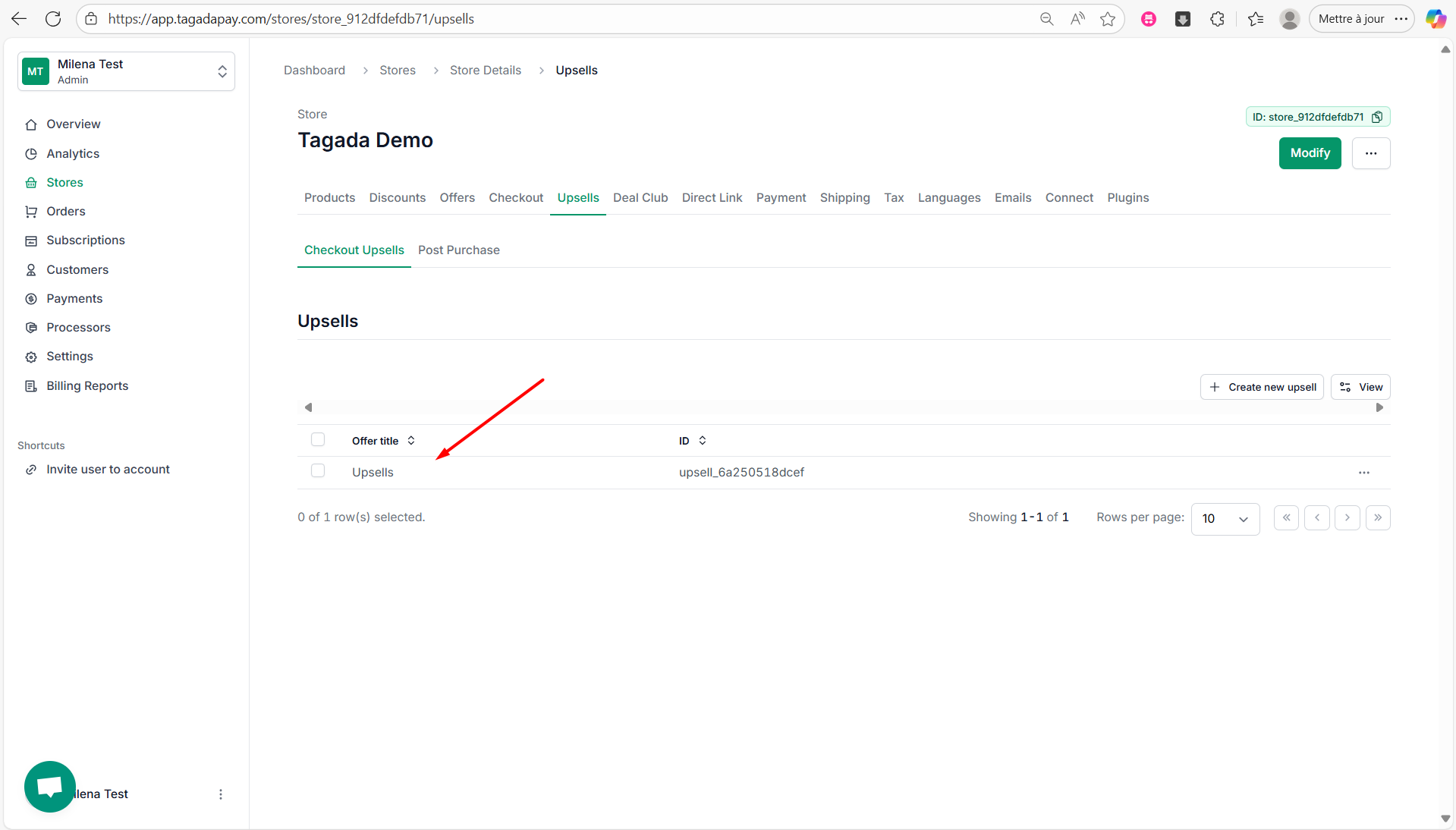Open the user menu dots beside Milena Test
Viewport: 1456px width, 830px height.
221,794
